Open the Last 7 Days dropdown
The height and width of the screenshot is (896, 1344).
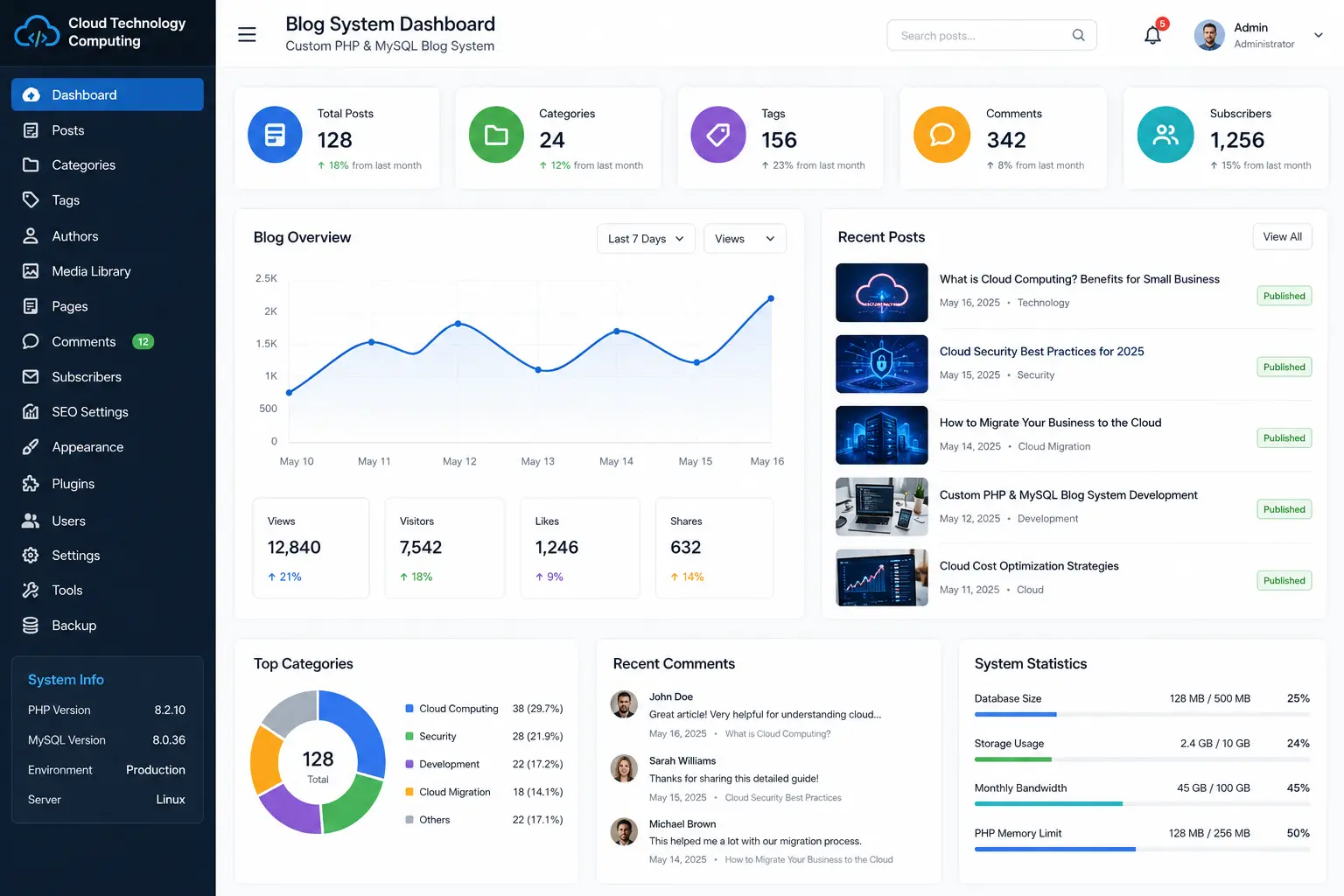click(x=646, y=239)
